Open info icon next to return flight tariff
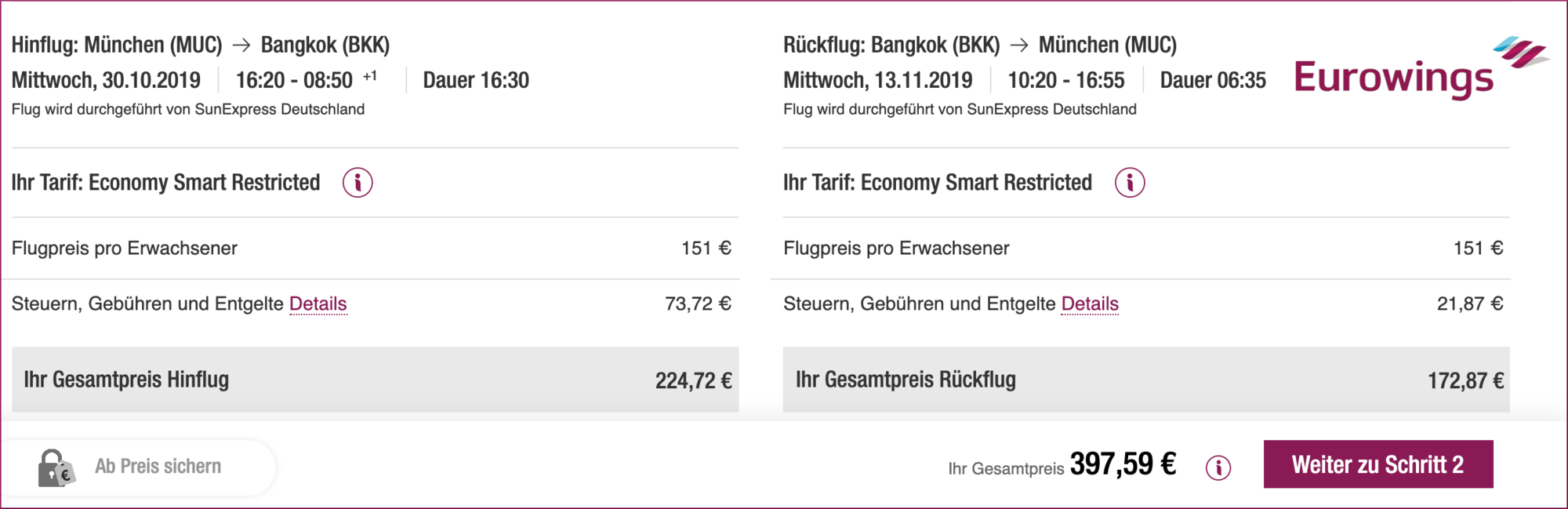The width and height of the screenshot is (1568, 509). (x=1130, y=183)
